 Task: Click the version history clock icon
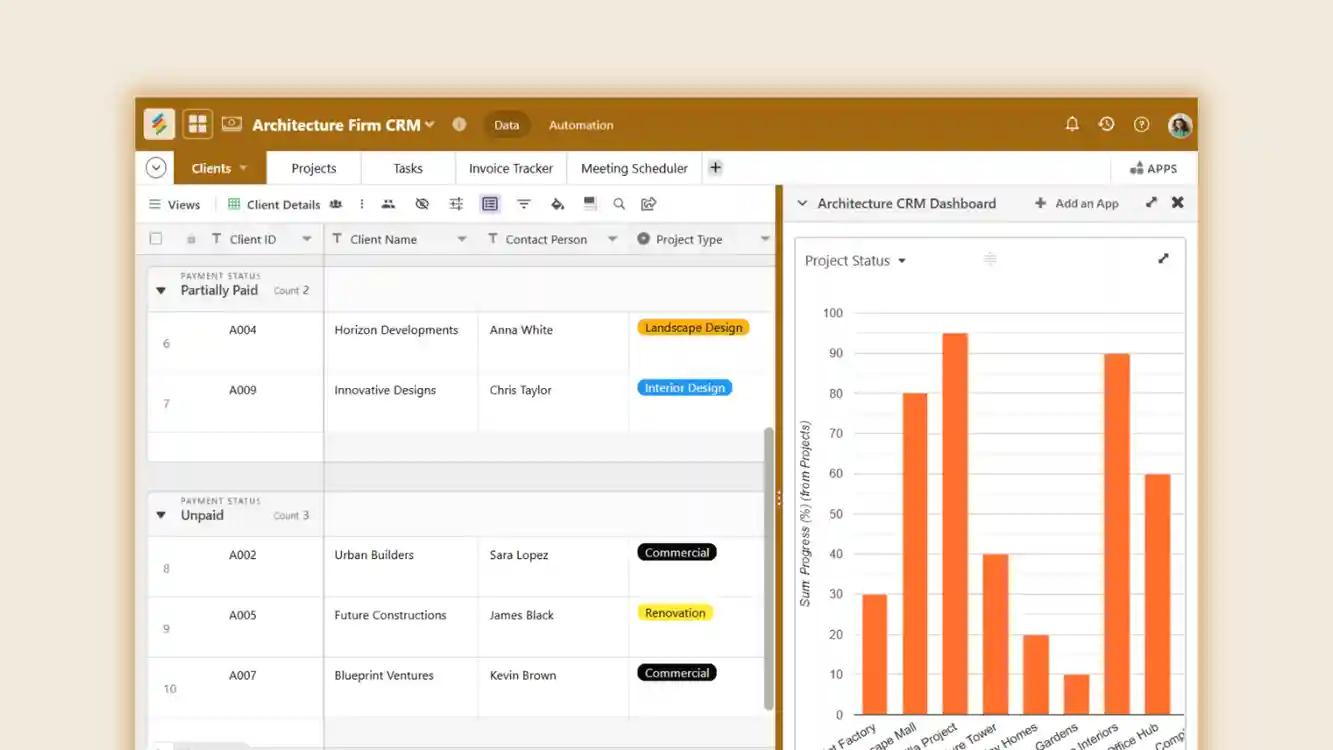point(1106,123)
